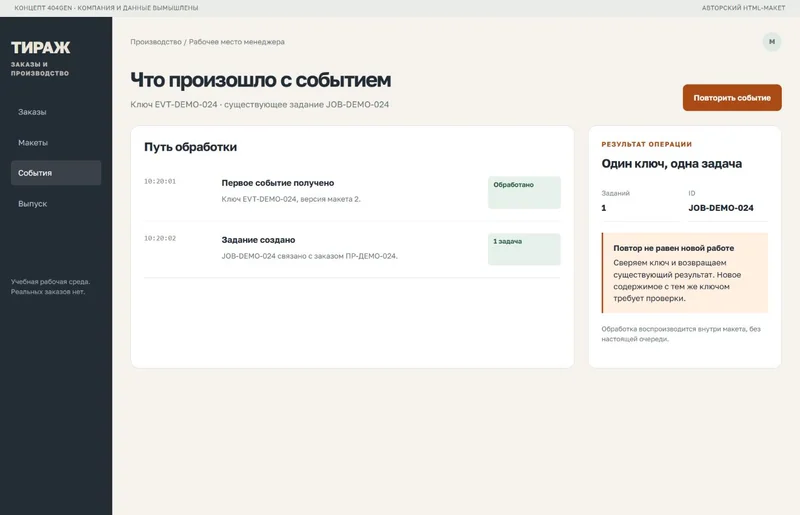Click the 1 задача status badge
Image resolution: width=800 pixels, height=515 pixels.
coord(524,249)
